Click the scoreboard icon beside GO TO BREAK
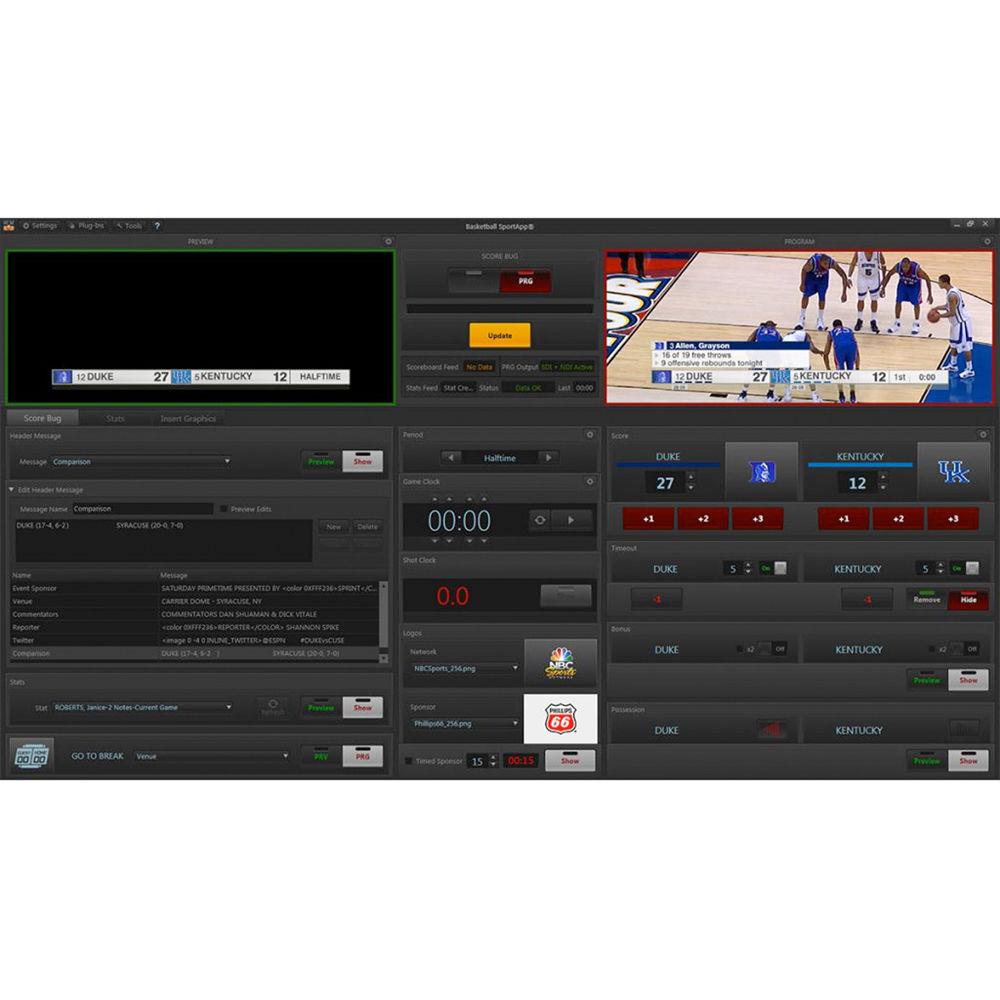This screenshot has width=1000, height=1000. [33, 756]
